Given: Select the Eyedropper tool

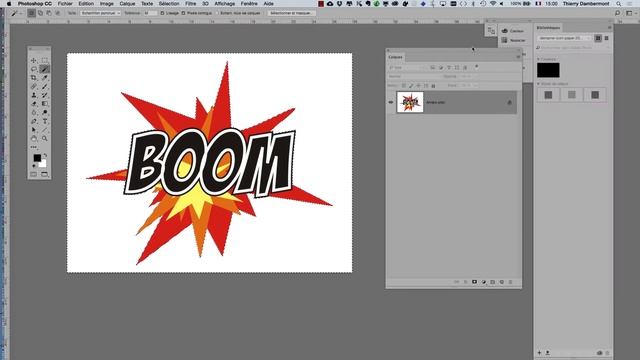Looking at the screenshot, I should click(x=44, y=78).
